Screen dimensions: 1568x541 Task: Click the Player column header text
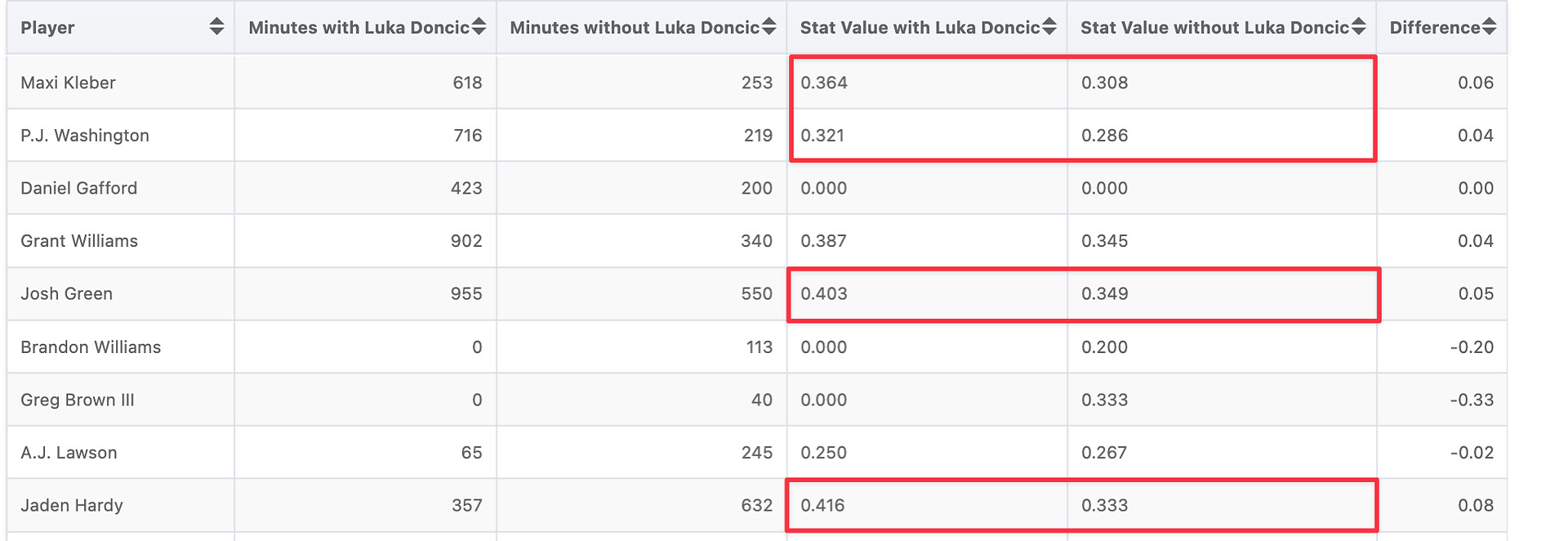(47, 28)
